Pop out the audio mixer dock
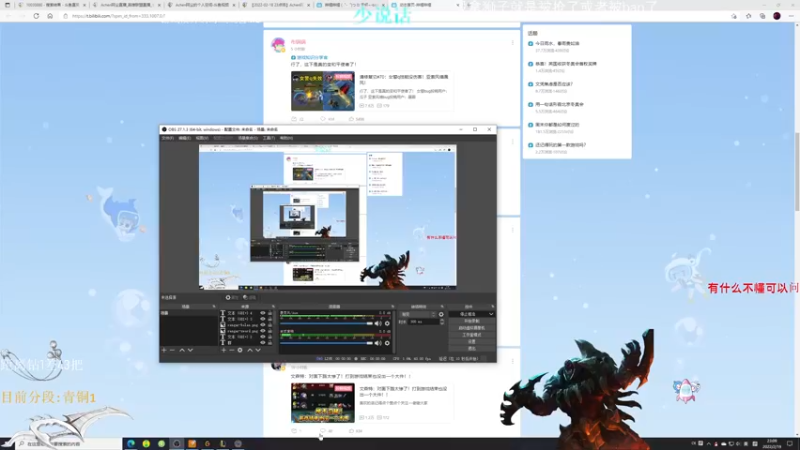Viewport: 800px width, 450px height. [x=392, y=307]
